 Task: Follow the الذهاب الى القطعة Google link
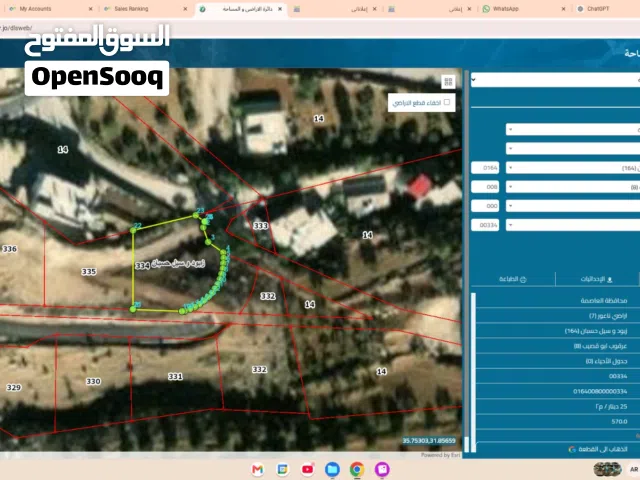(598, 449)
